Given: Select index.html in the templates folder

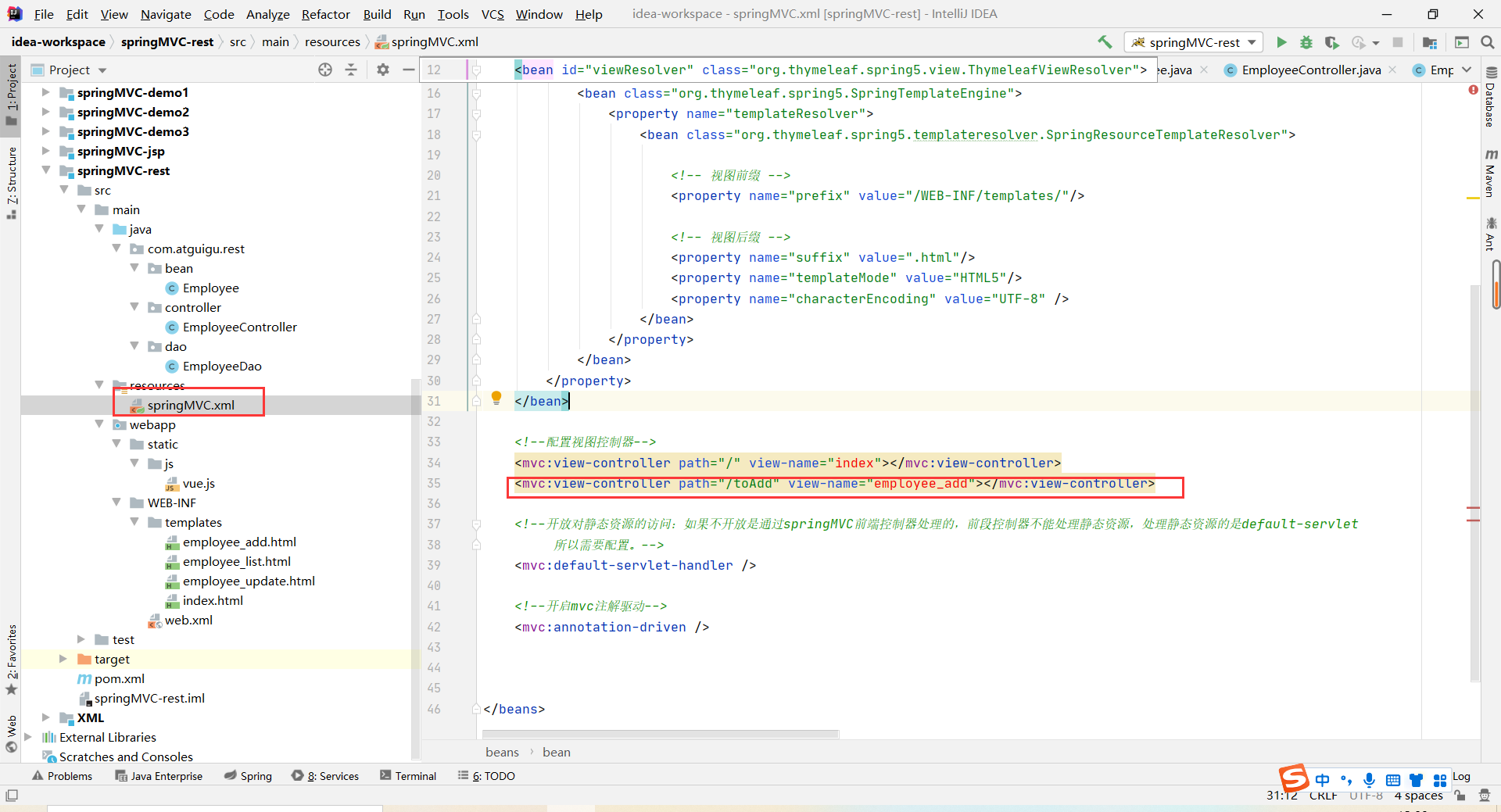Looking at the screenshot, I should point(213,600).
